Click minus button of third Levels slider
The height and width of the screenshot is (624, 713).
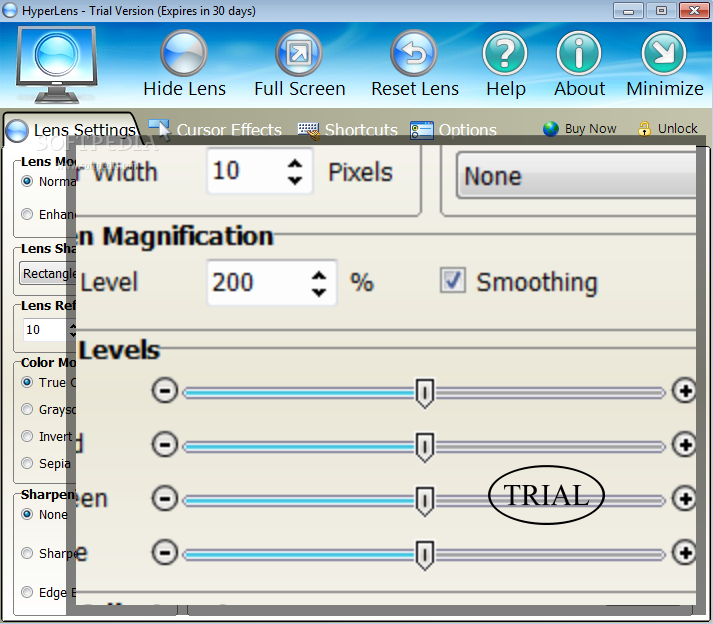click(x=165, y=498)
